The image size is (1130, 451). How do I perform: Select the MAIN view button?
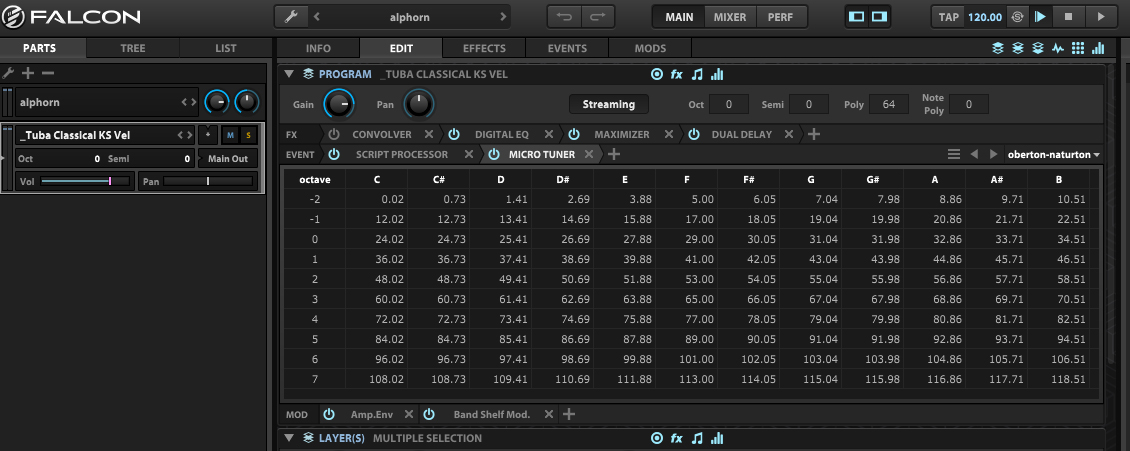(x=679, y=17)
